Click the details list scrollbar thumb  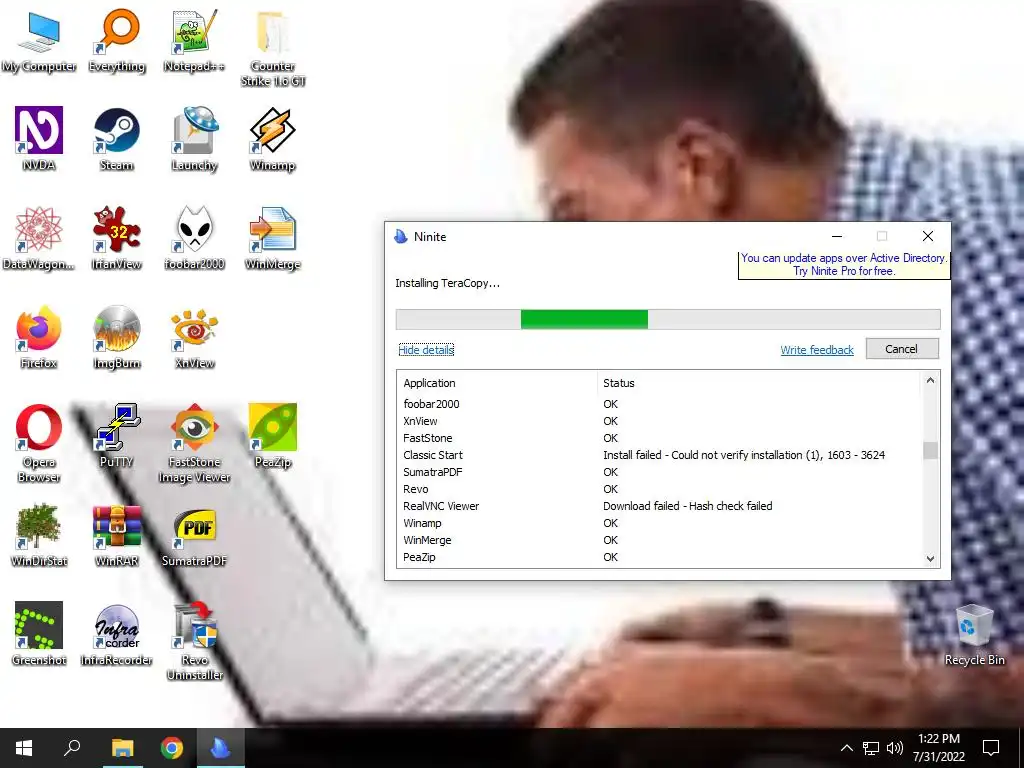pyautogui.click(x=930, y=451)
